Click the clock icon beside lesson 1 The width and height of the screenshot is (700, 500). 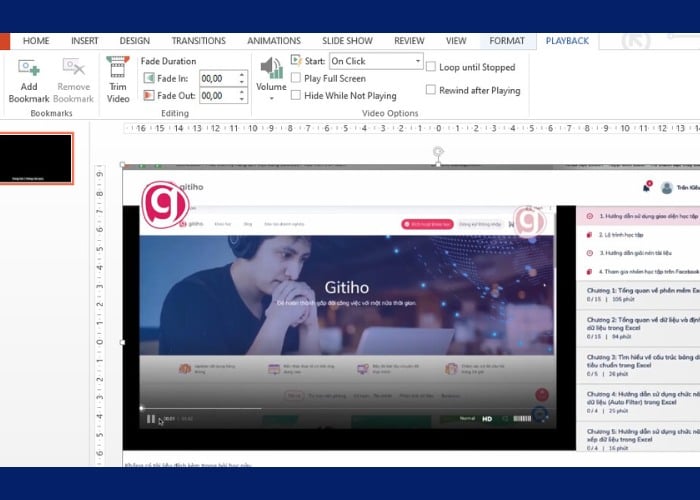[590, 216]
